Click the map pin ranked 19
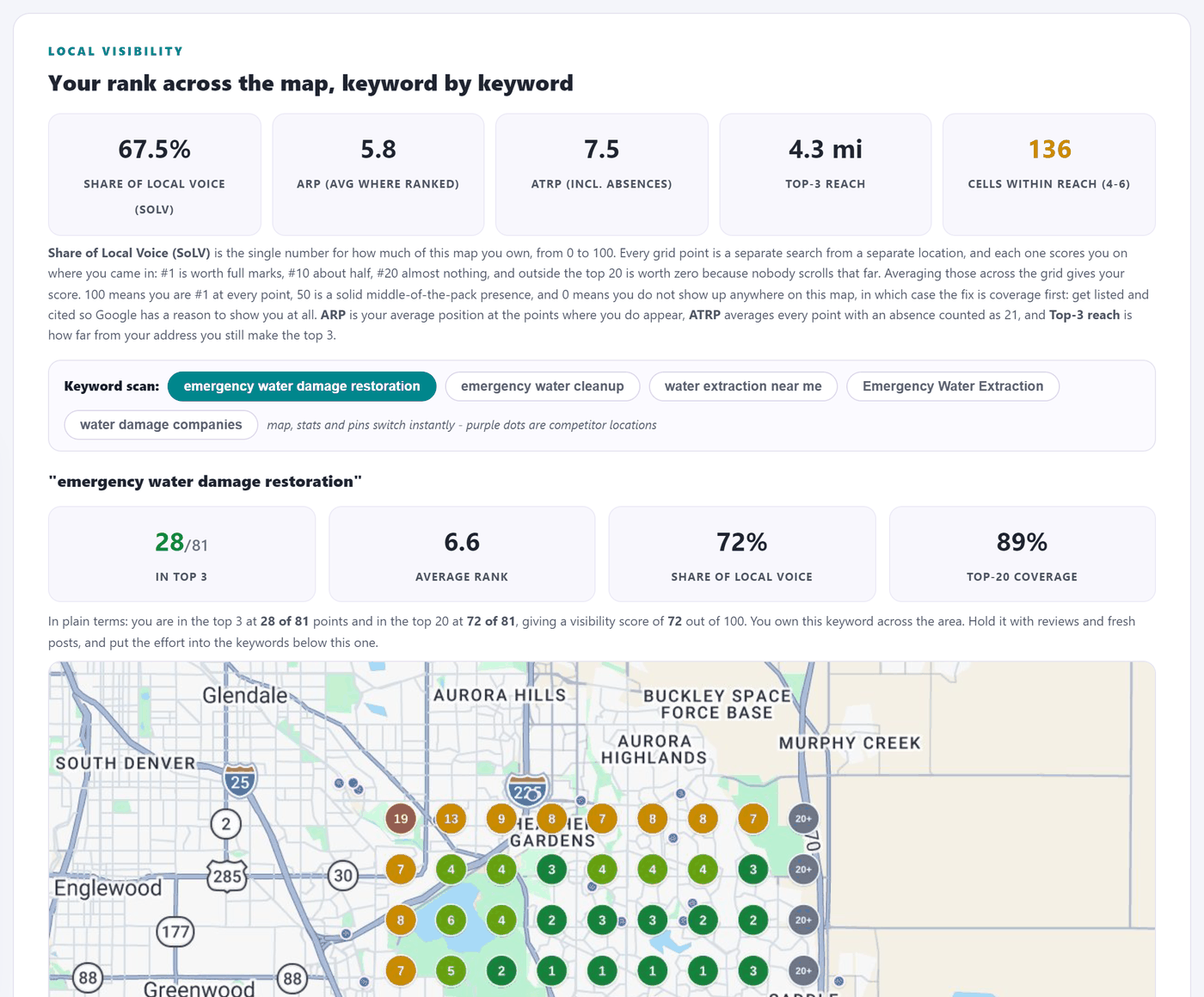 (401, 819)
